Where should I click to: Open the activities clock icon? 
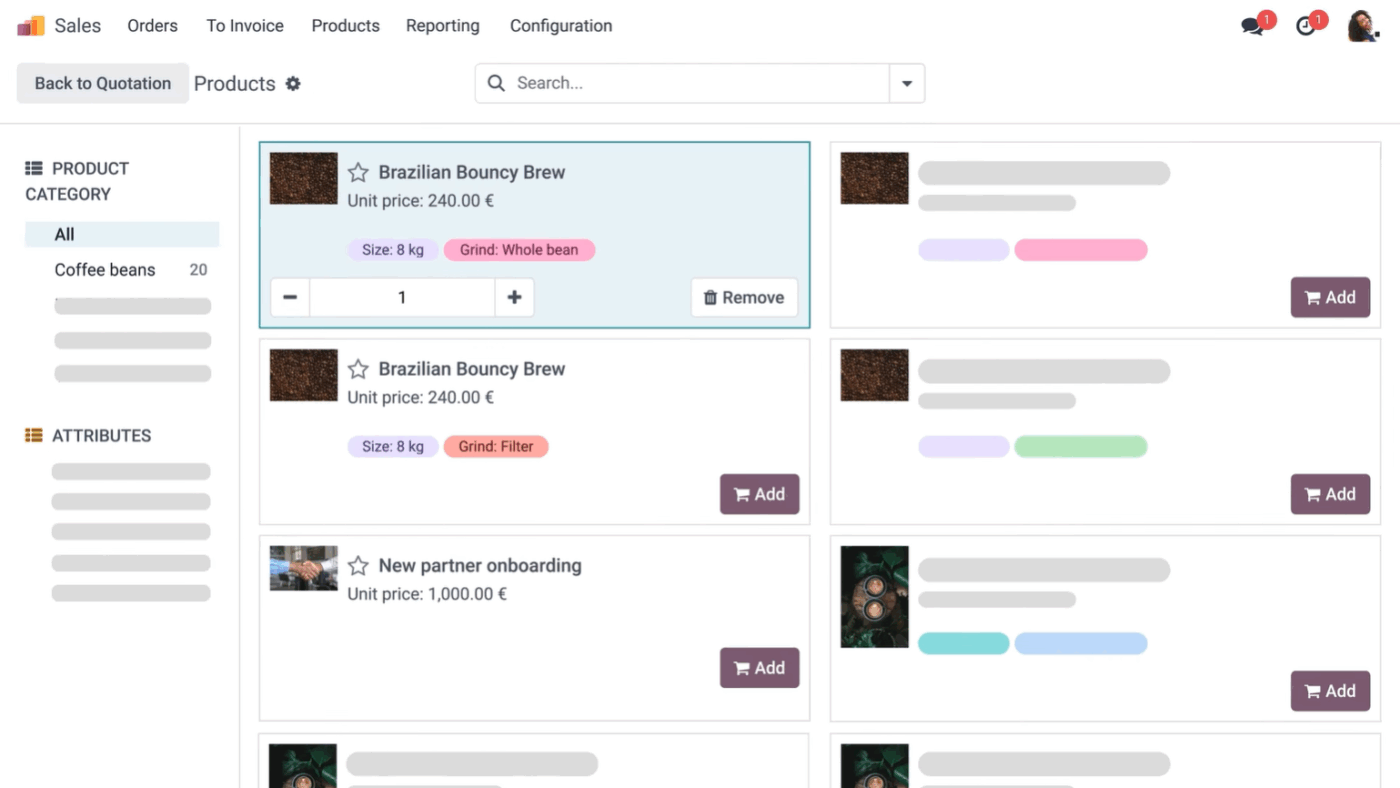[1306, 26]
